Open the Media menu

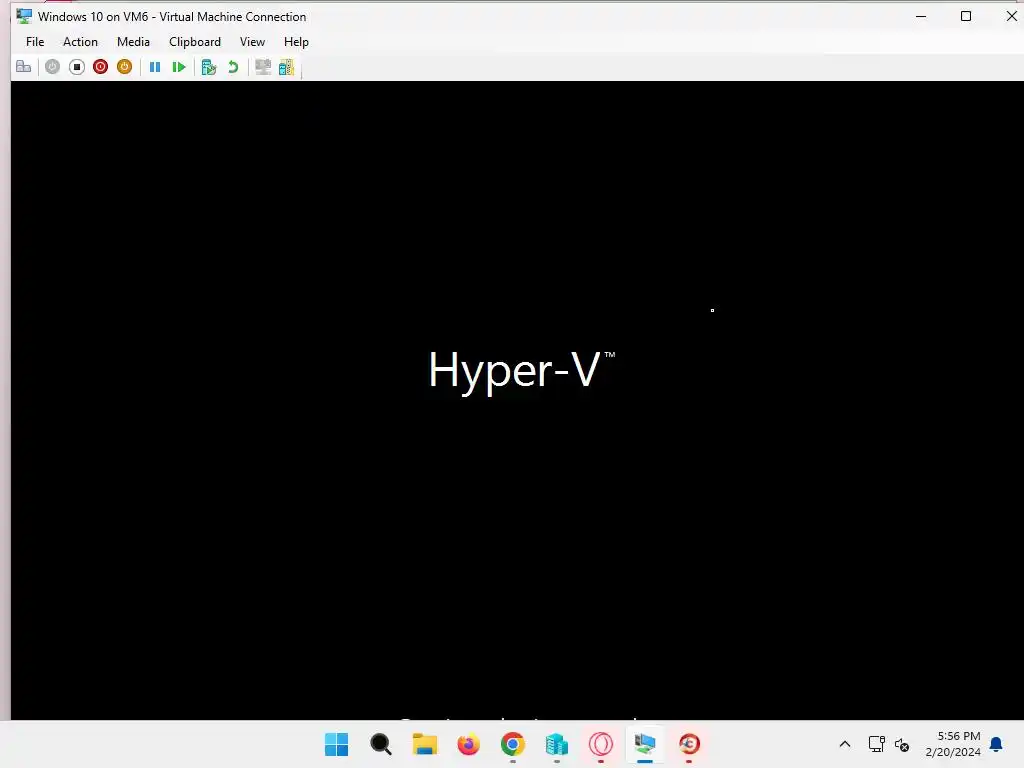coord(133,42)
